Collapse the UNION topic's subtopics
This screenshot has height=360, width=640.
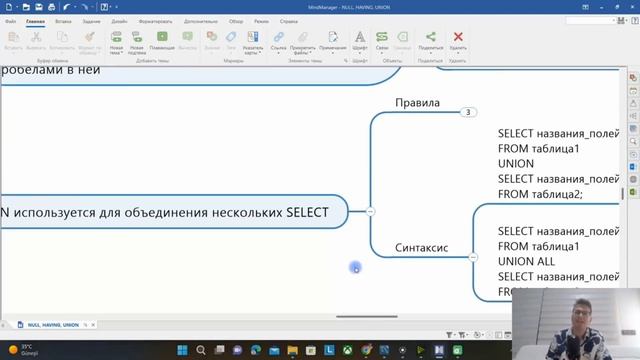coord(370,211)
